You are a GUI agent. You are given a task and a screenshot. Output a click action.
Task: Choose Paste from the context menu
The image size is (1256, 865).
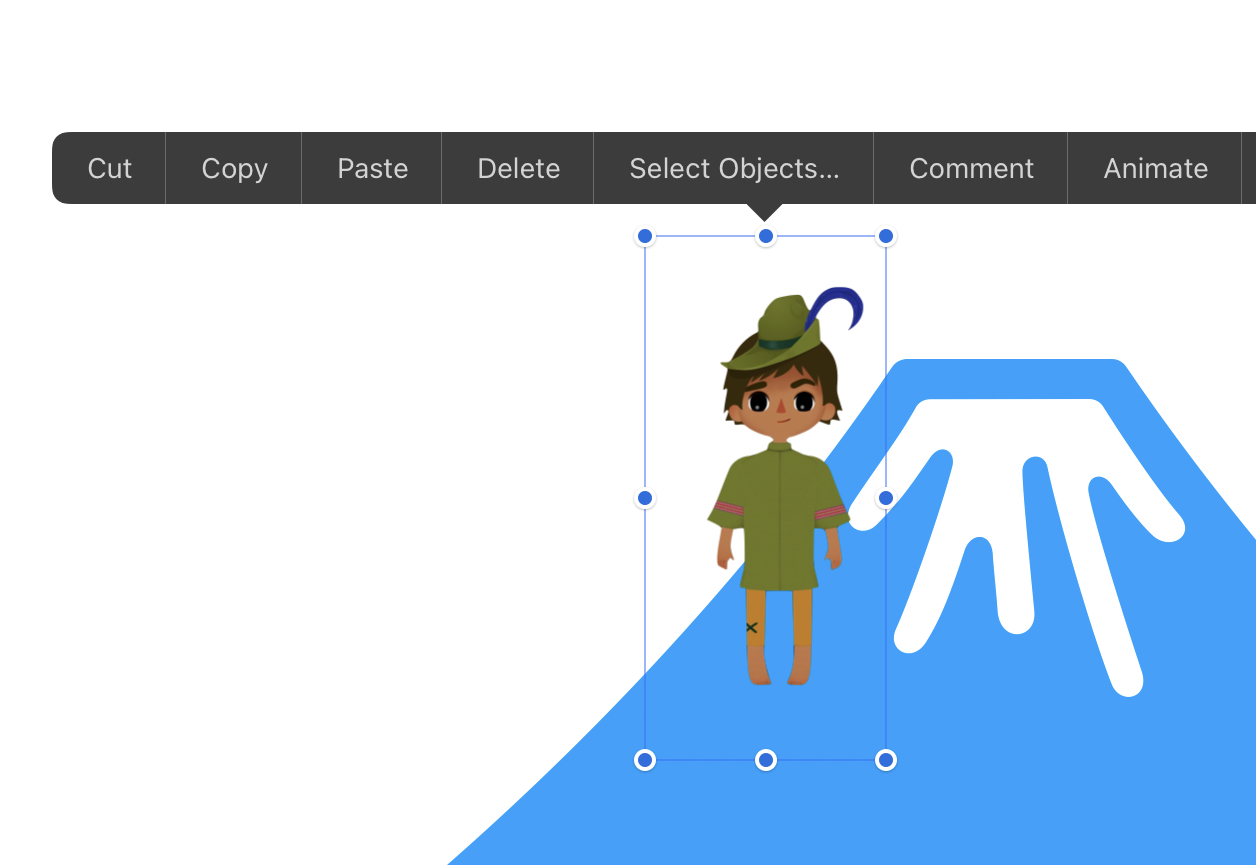point(372,168)
